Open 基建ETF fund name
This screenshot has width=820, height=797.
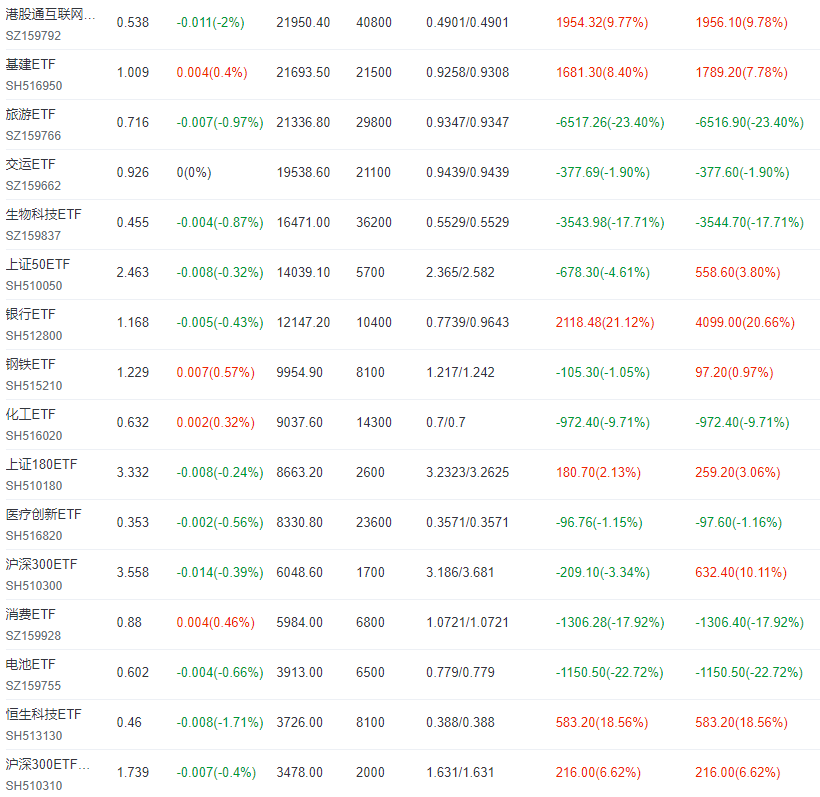(30, 64)
